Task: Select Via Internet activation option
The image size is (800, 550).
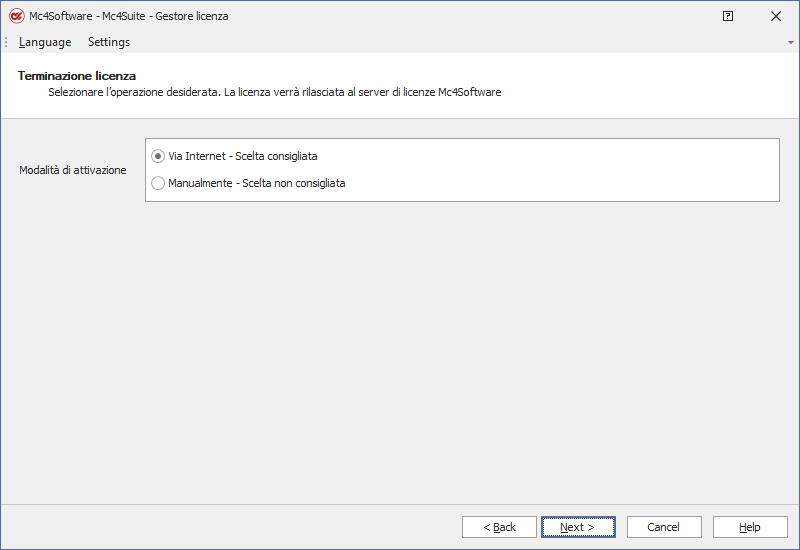Action: (x=158, y=156)
